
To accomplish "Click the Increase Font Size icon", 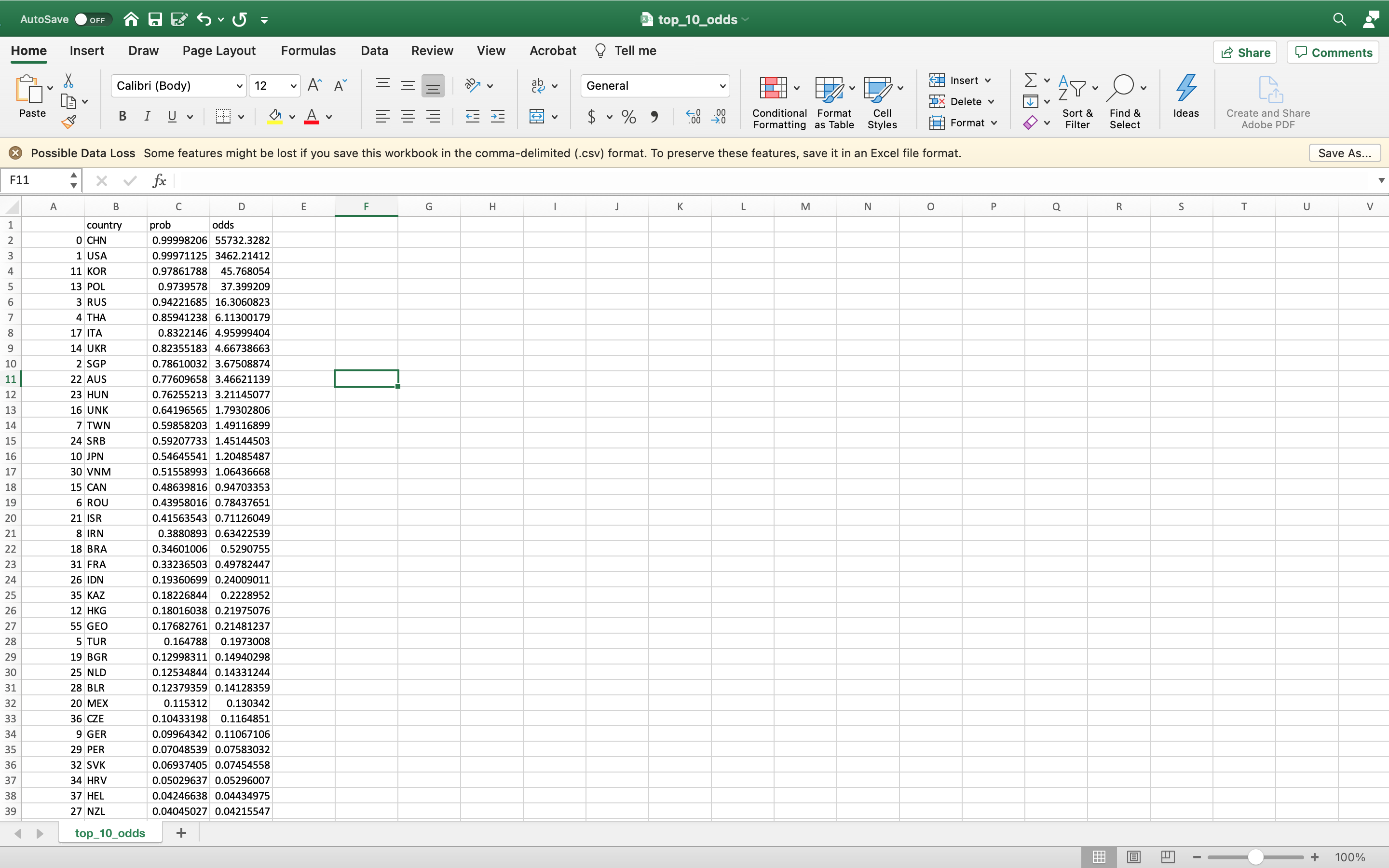I will (314, 85).
